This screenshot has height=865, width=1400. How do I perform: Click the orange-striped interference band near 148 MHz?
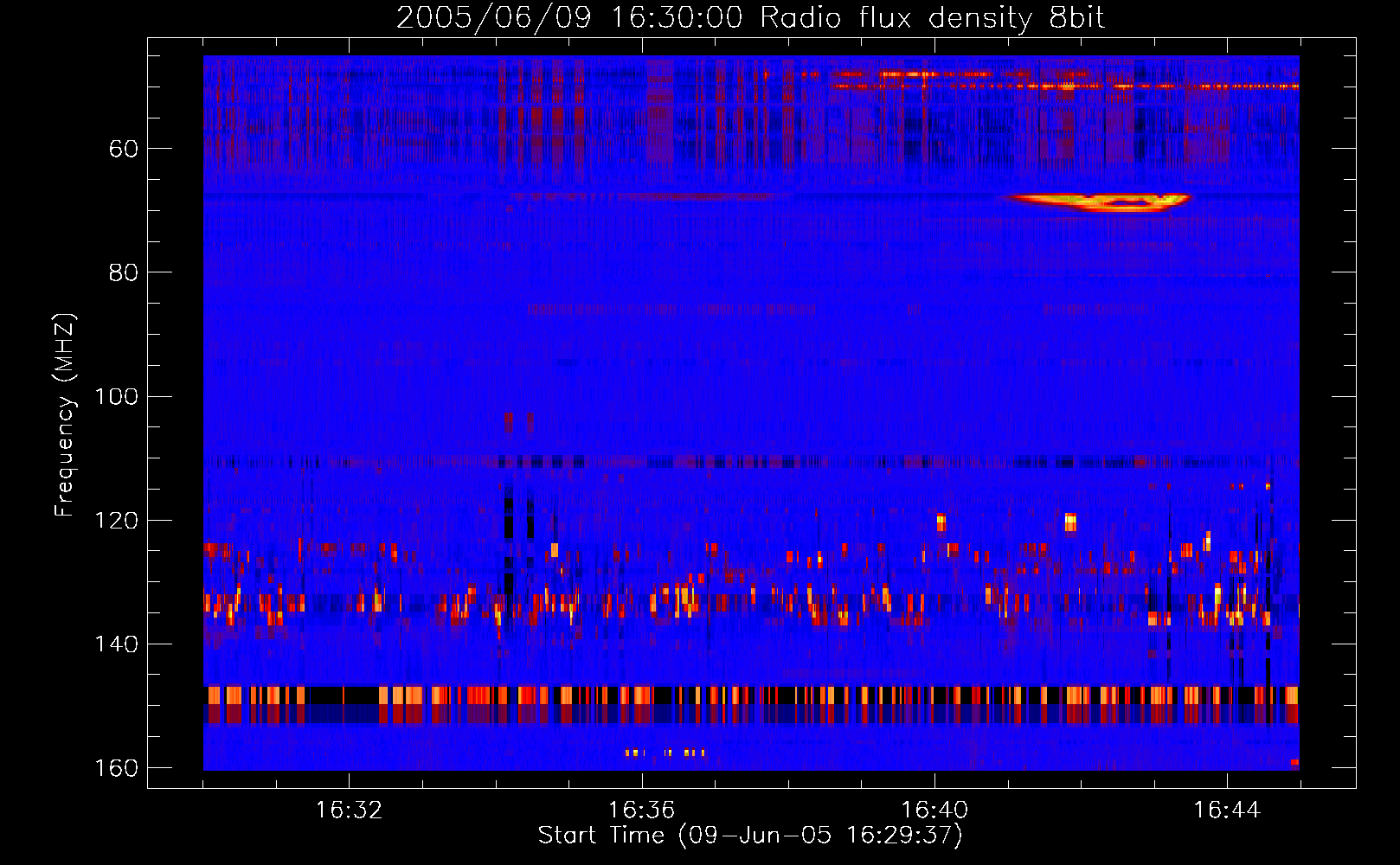751,695
